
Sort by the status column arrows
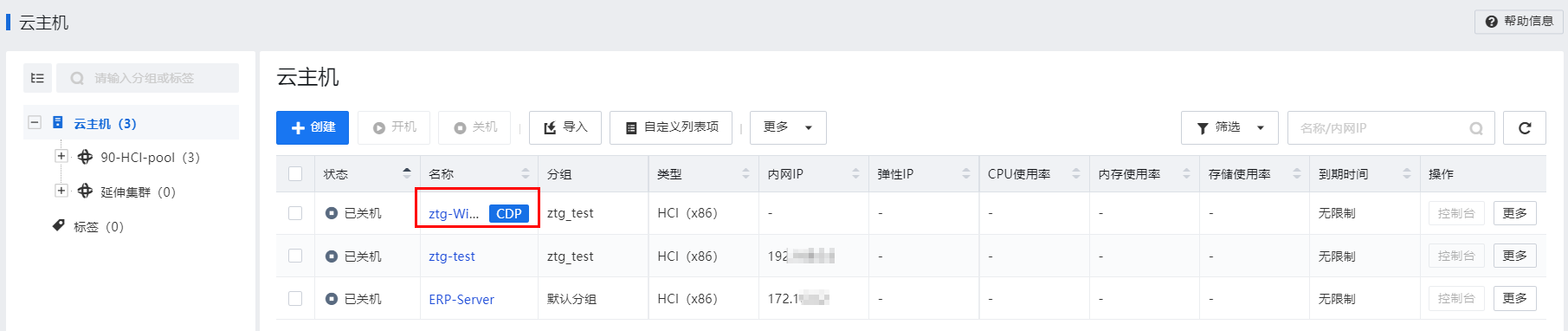click(x=407, y=174)
